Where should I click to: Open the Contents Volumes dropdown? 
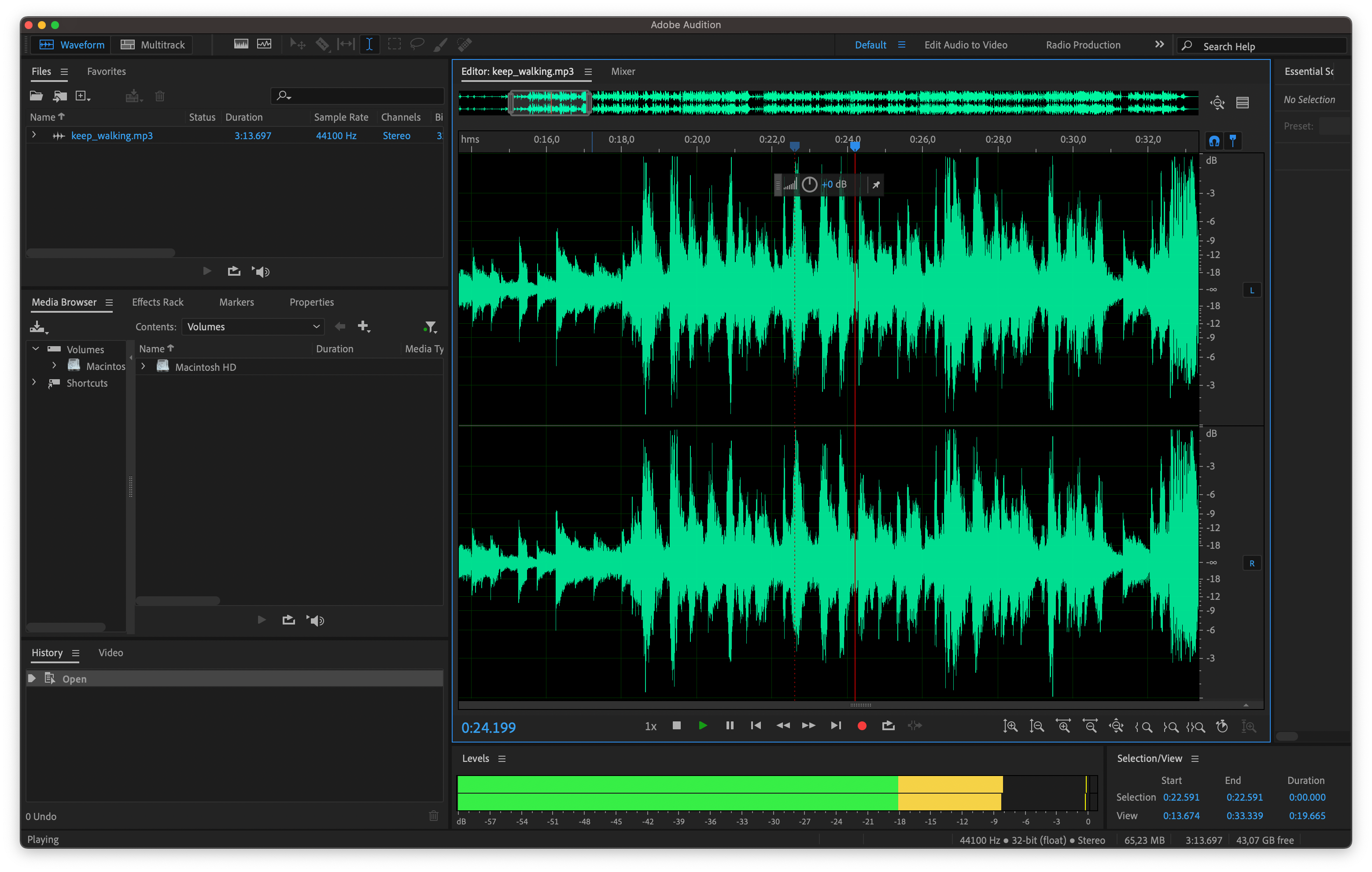pos(253,327)
